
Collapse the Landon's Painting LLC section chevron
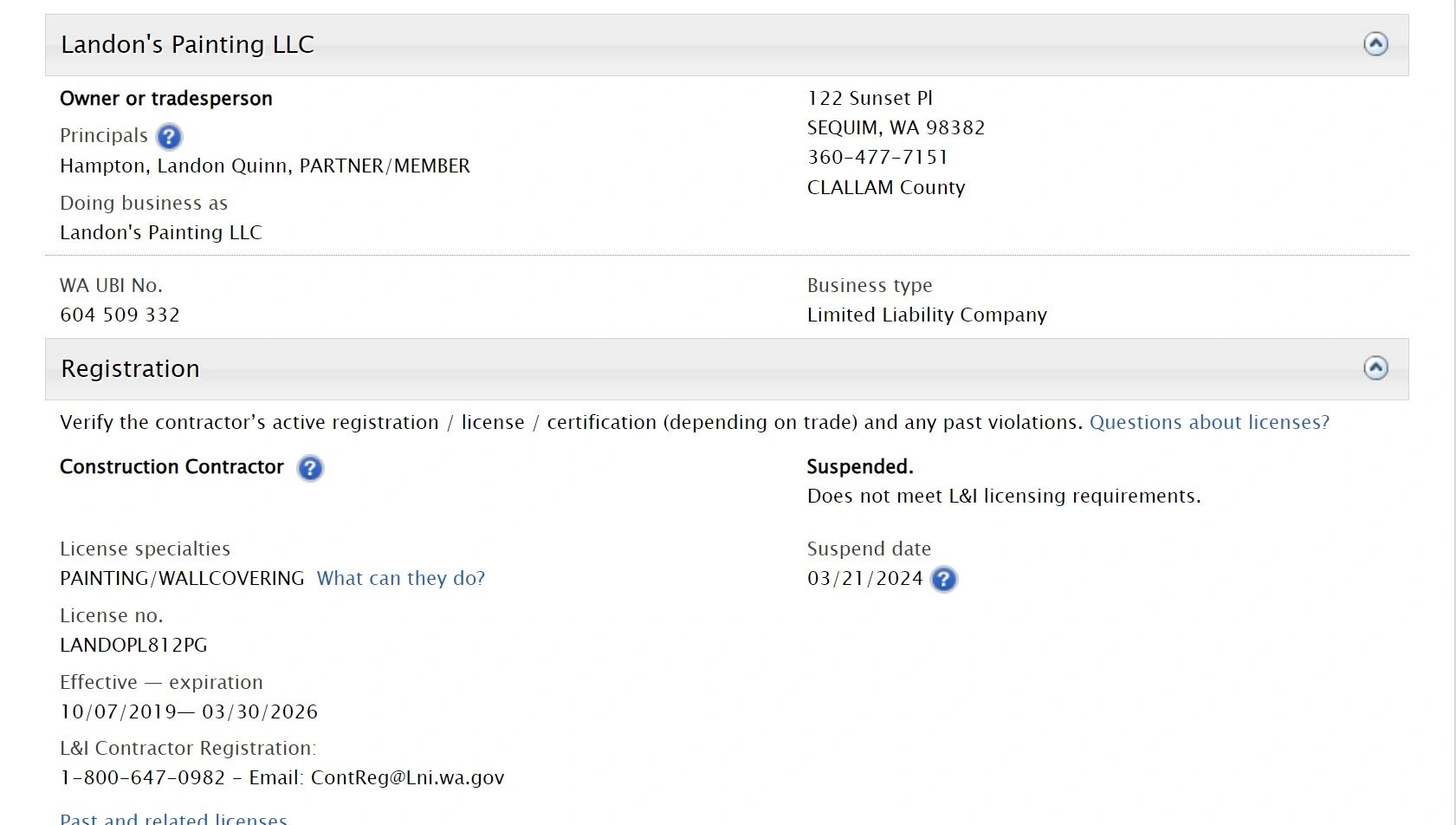(1375, 44)
